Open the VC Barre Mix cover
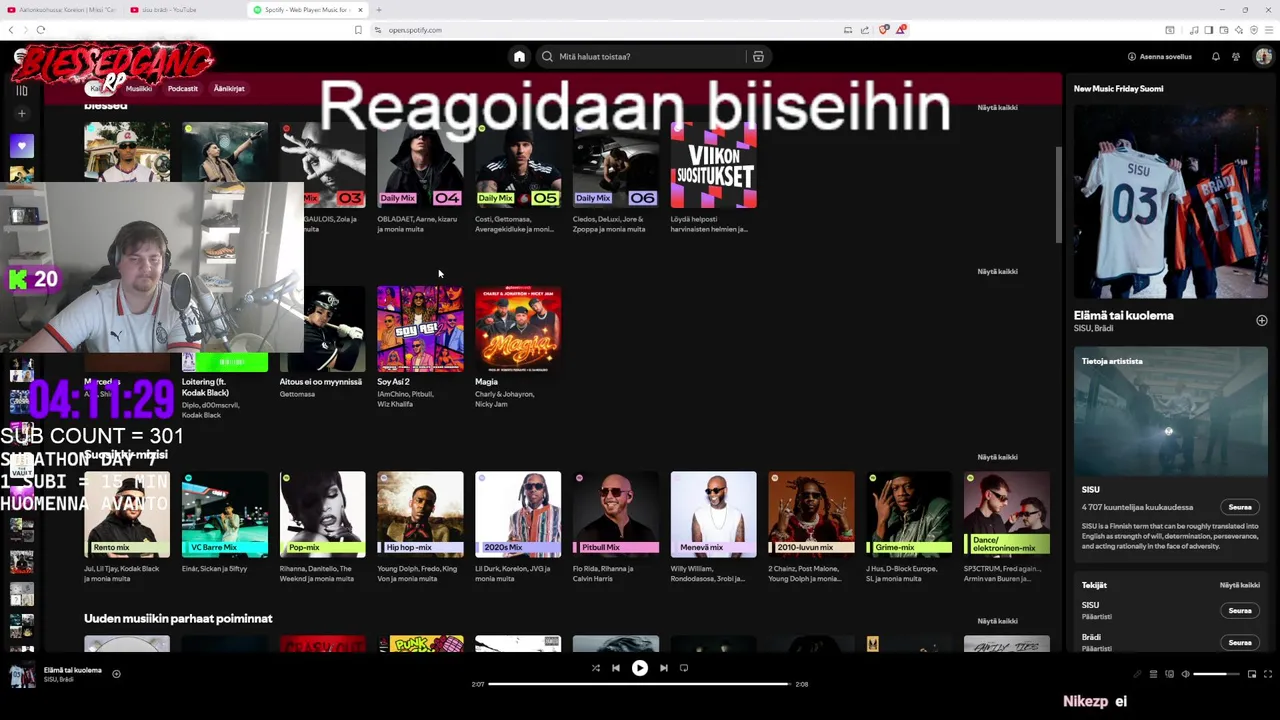Viewport: 1280px width, 720px height. 225,513
